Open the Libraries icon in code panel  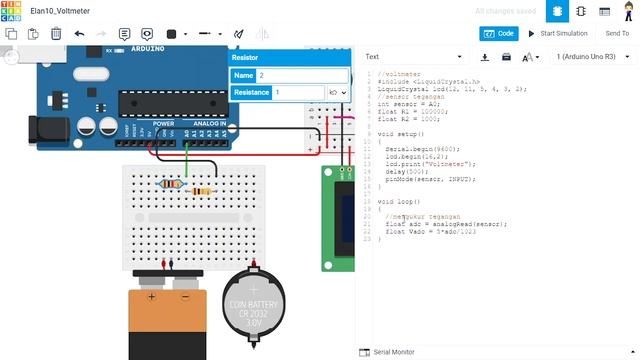(506, 57)
